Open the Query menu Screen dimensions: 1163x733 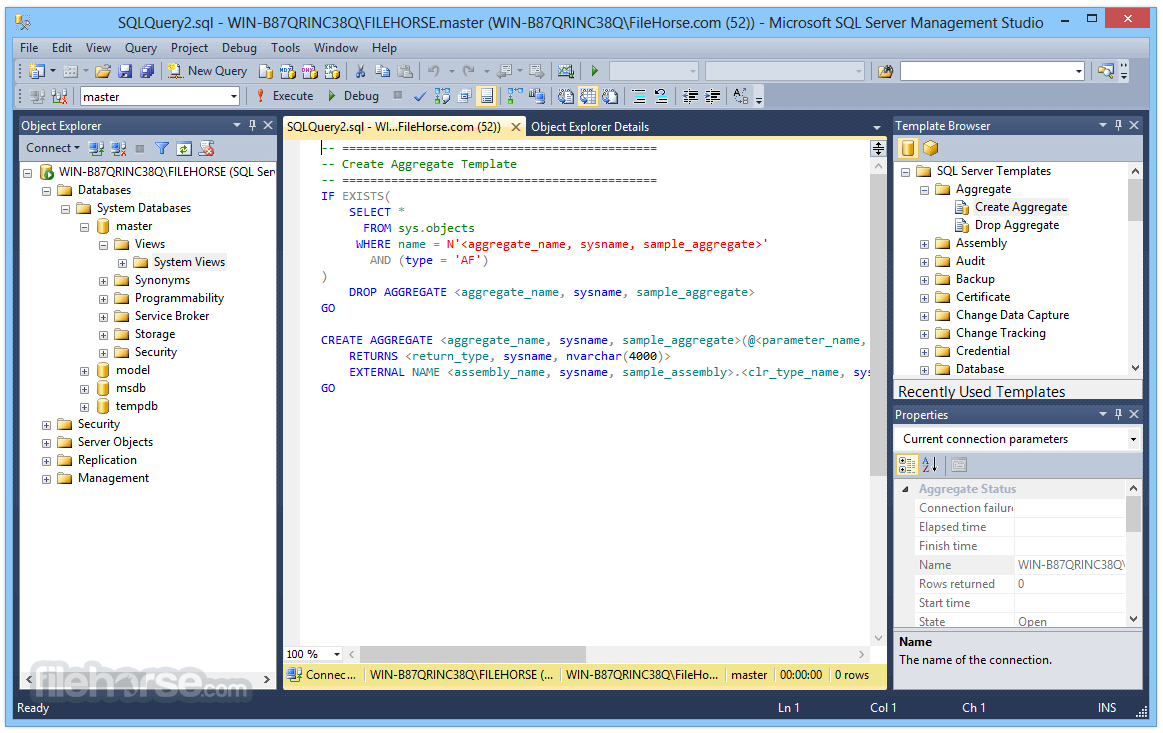point(141,47)
